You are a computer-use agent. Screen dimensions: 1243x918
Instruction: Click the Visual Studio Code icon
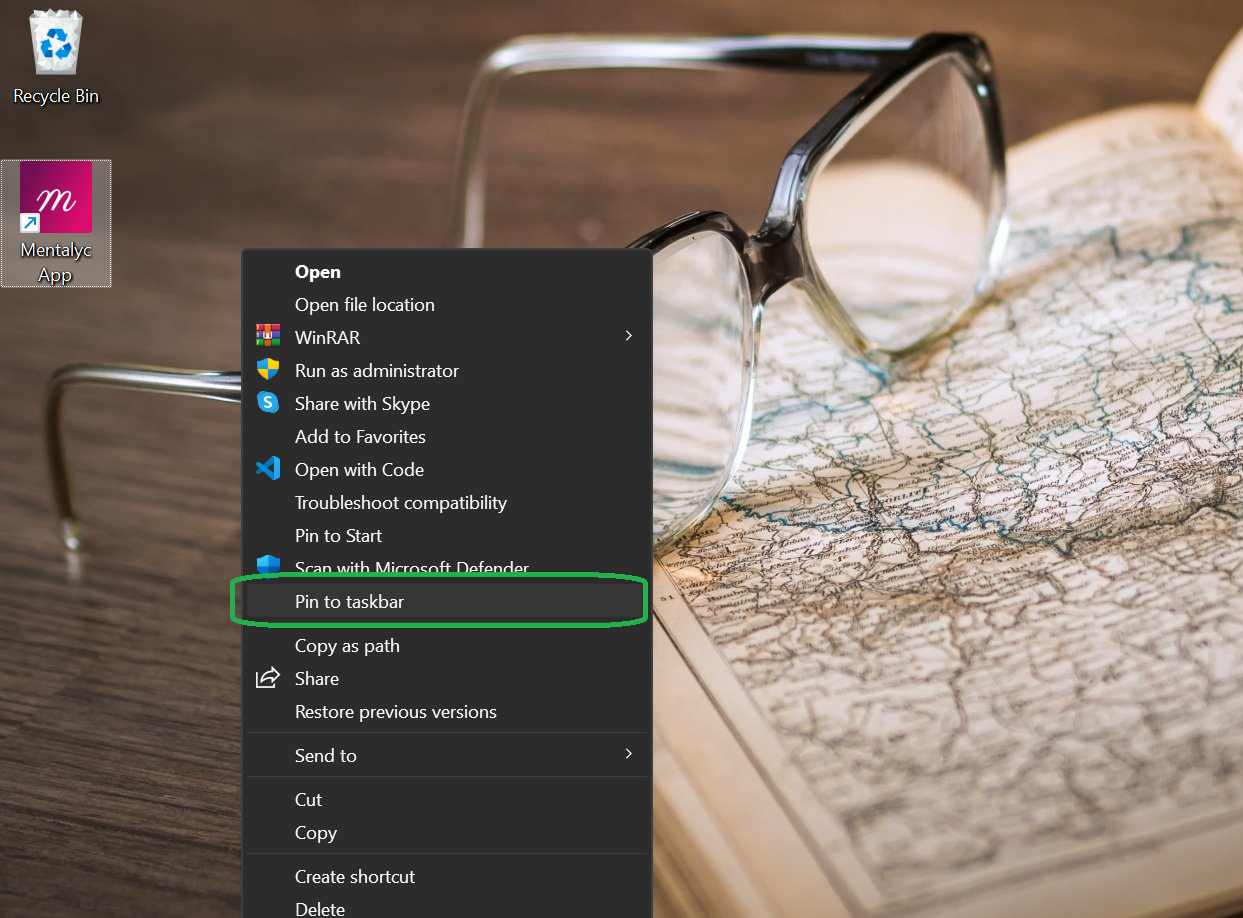tap(268, 469)
